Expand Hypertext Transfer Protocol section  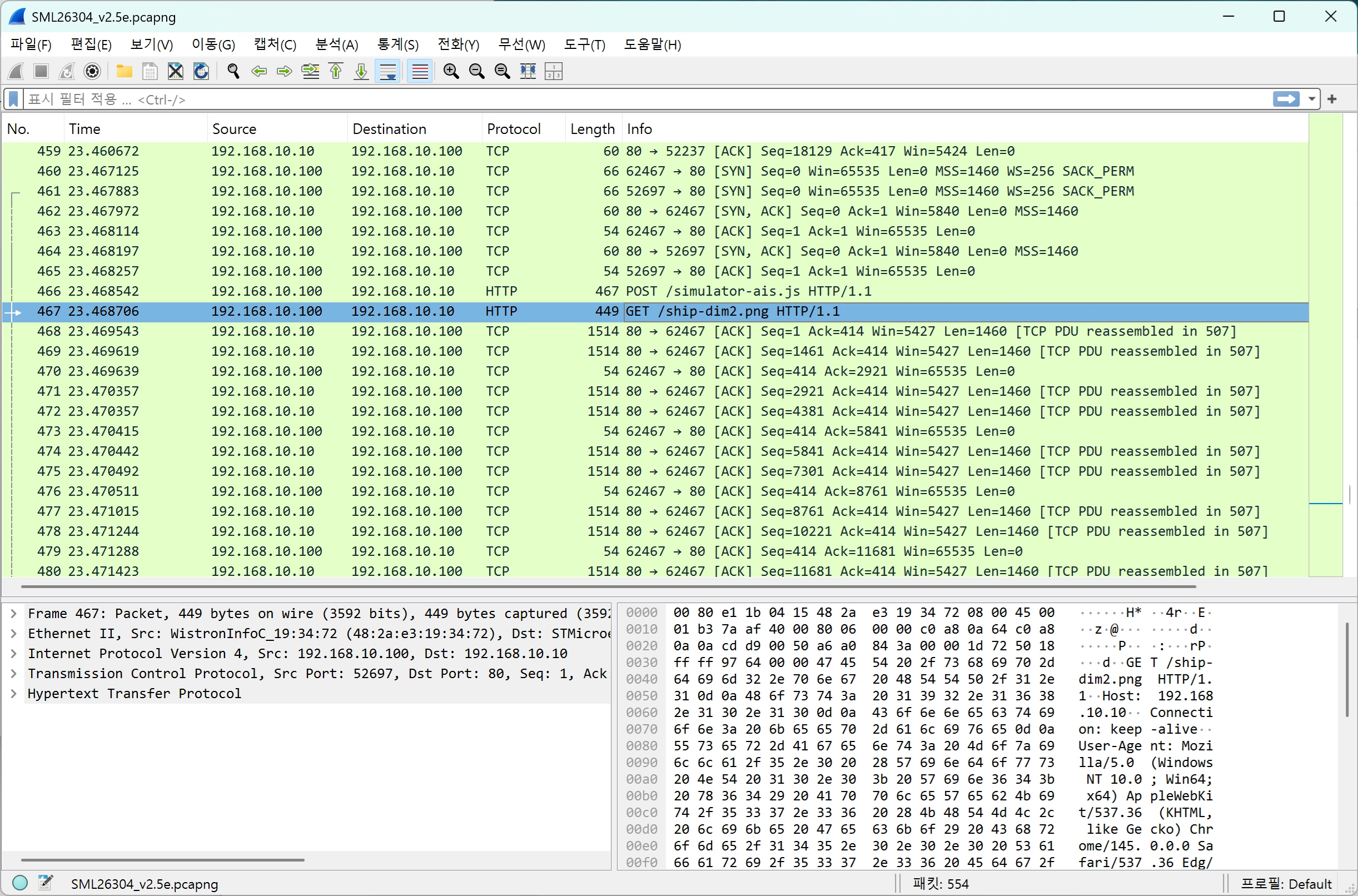[14, 694]
